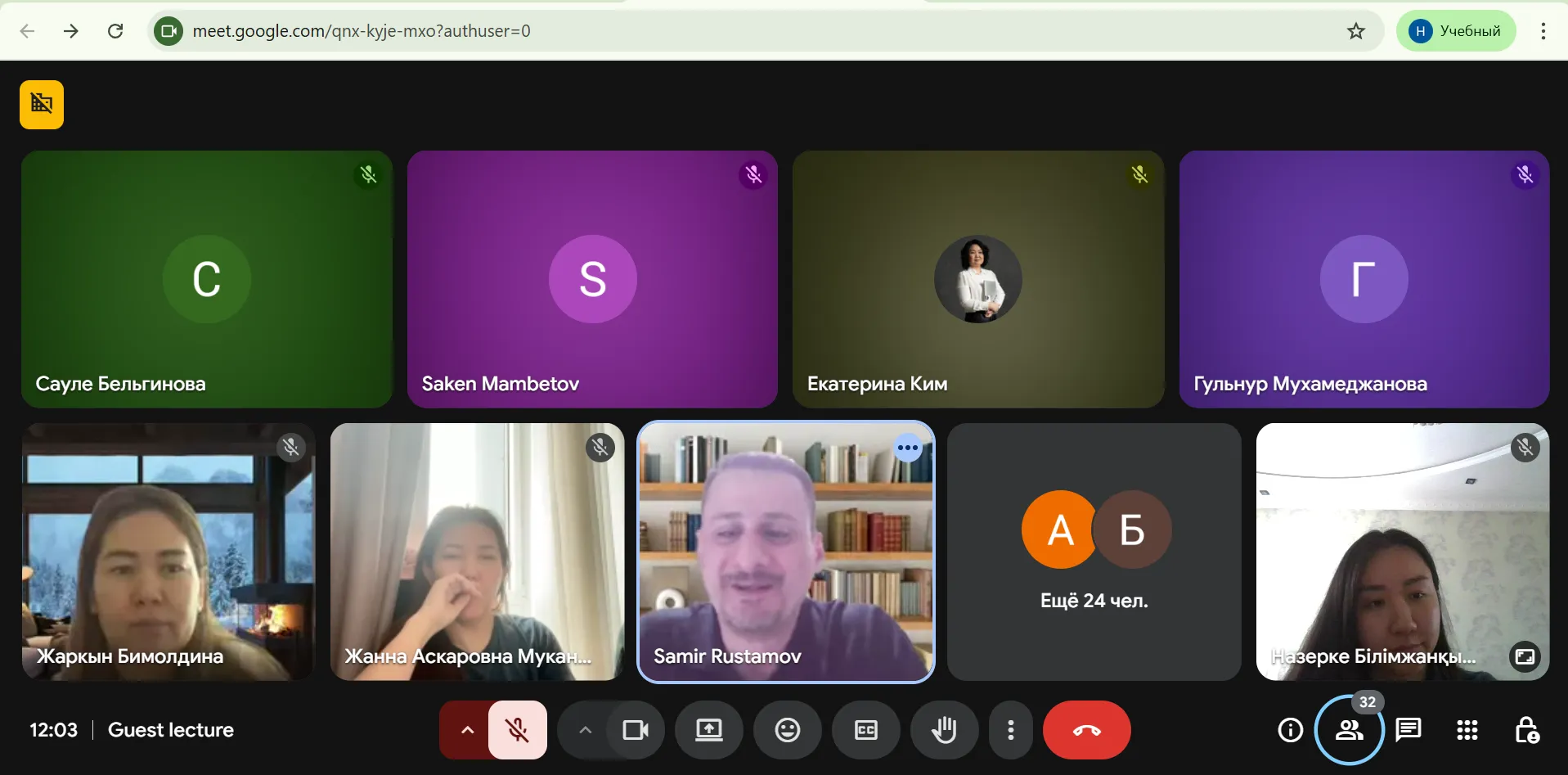Image resolution: width=1568 pixels, height=775 pixels.
Task: Click the 'Ещё 24 чел.' tile
Action: click(x=1094, y=552)
